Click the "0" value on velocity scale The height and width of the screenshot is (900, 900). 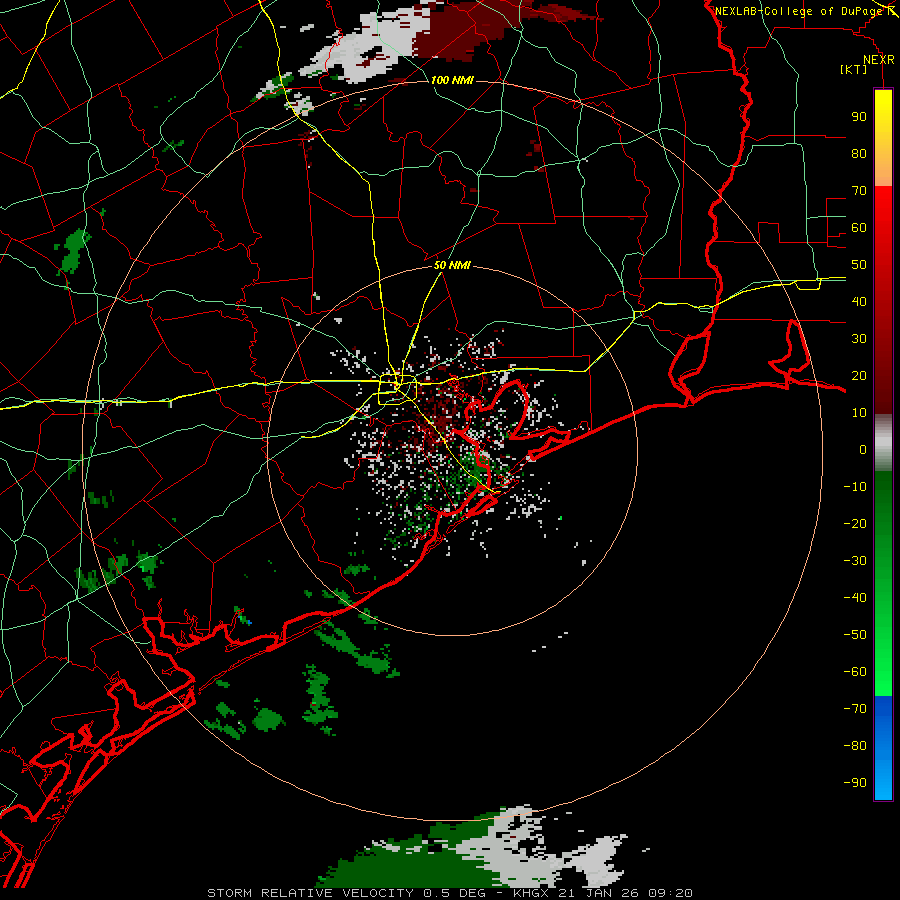[x=863, y=450]
